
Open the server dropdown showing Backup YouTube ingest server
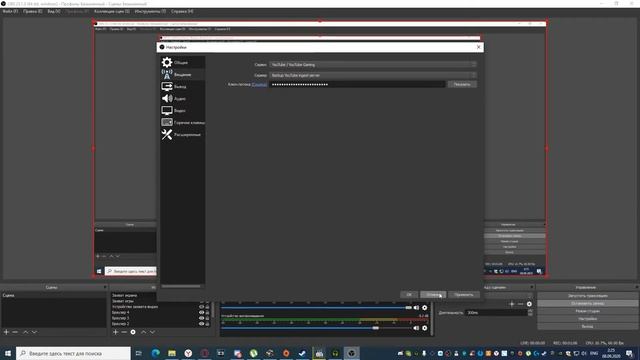(x=373, y=75)
